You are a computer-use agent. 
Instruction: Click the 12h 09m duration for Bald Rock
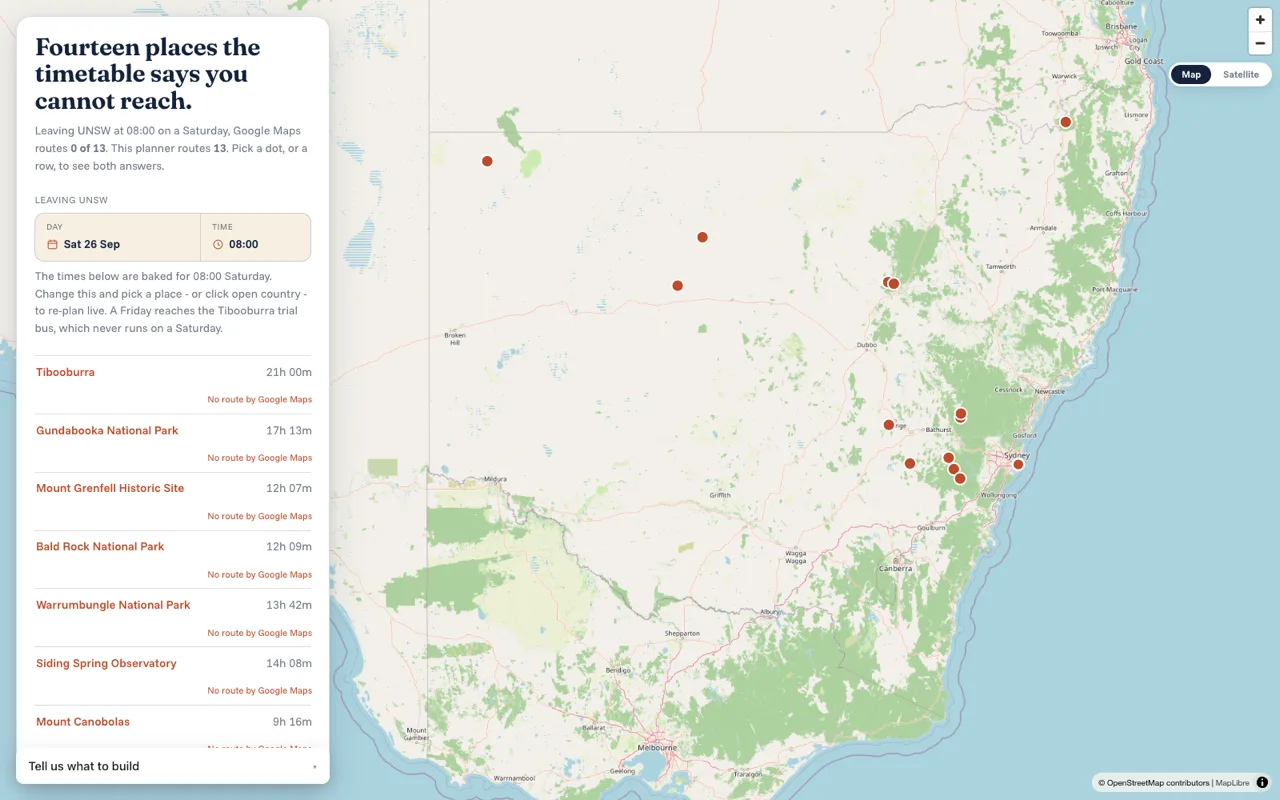289,546
